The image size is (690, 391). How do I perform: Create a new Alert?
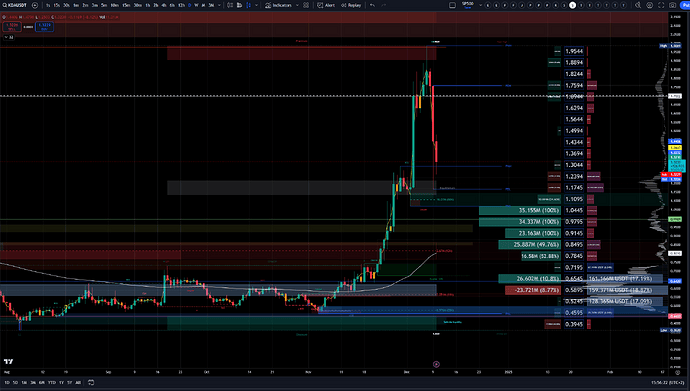coord(326,5)
